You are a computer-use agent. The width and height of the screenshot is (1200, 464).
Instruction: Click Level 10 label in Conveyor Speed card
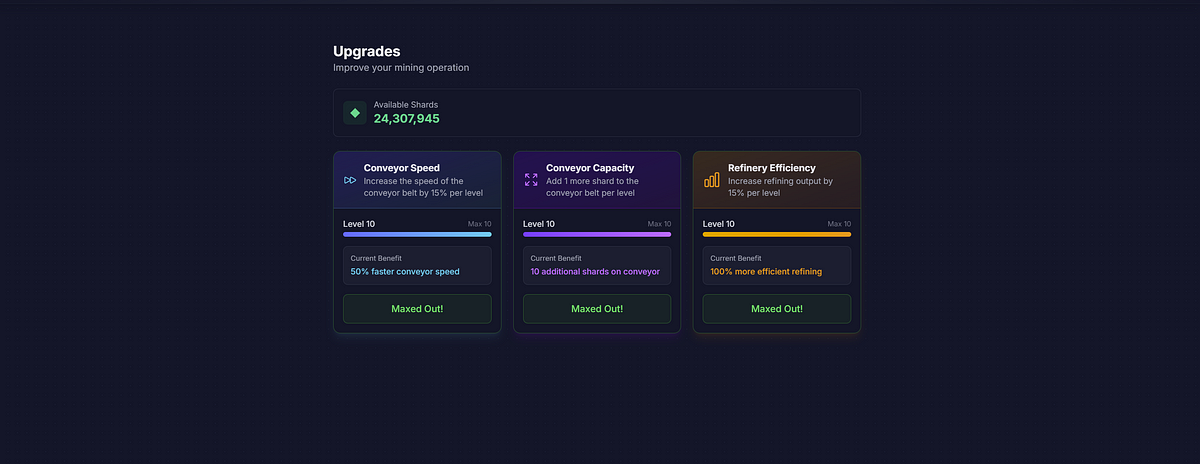[359, 224]
